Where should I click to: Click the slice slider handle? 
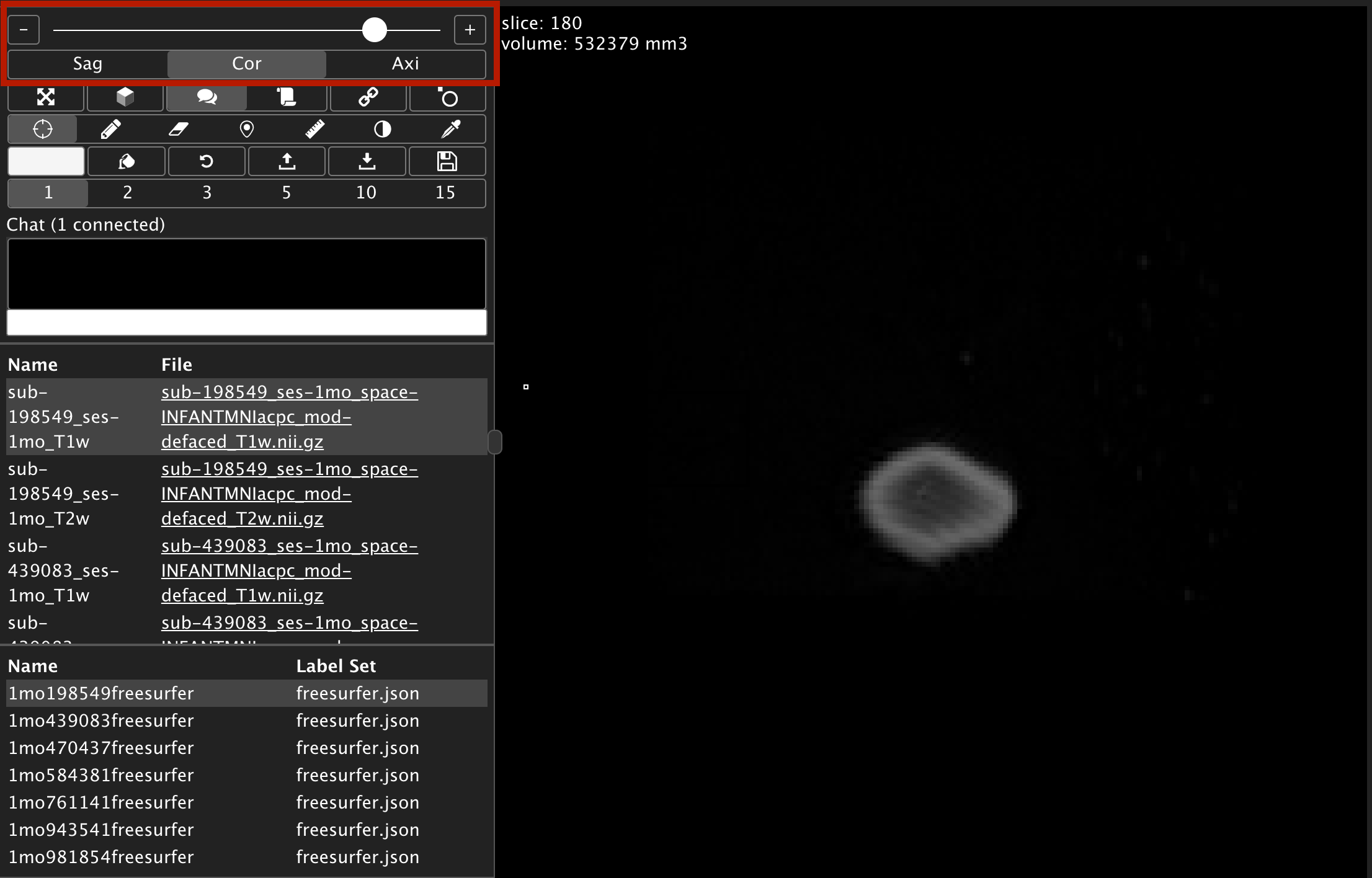375,30
